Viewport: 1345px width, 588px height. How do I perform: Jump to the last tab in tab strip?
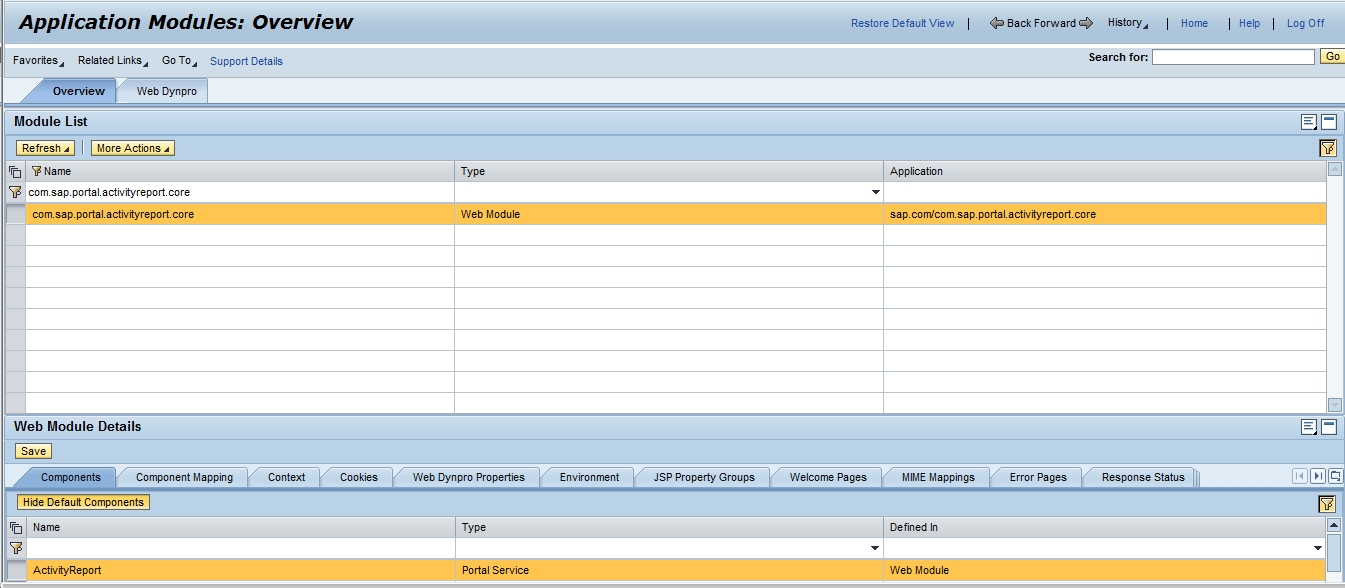click(1318, 477)
